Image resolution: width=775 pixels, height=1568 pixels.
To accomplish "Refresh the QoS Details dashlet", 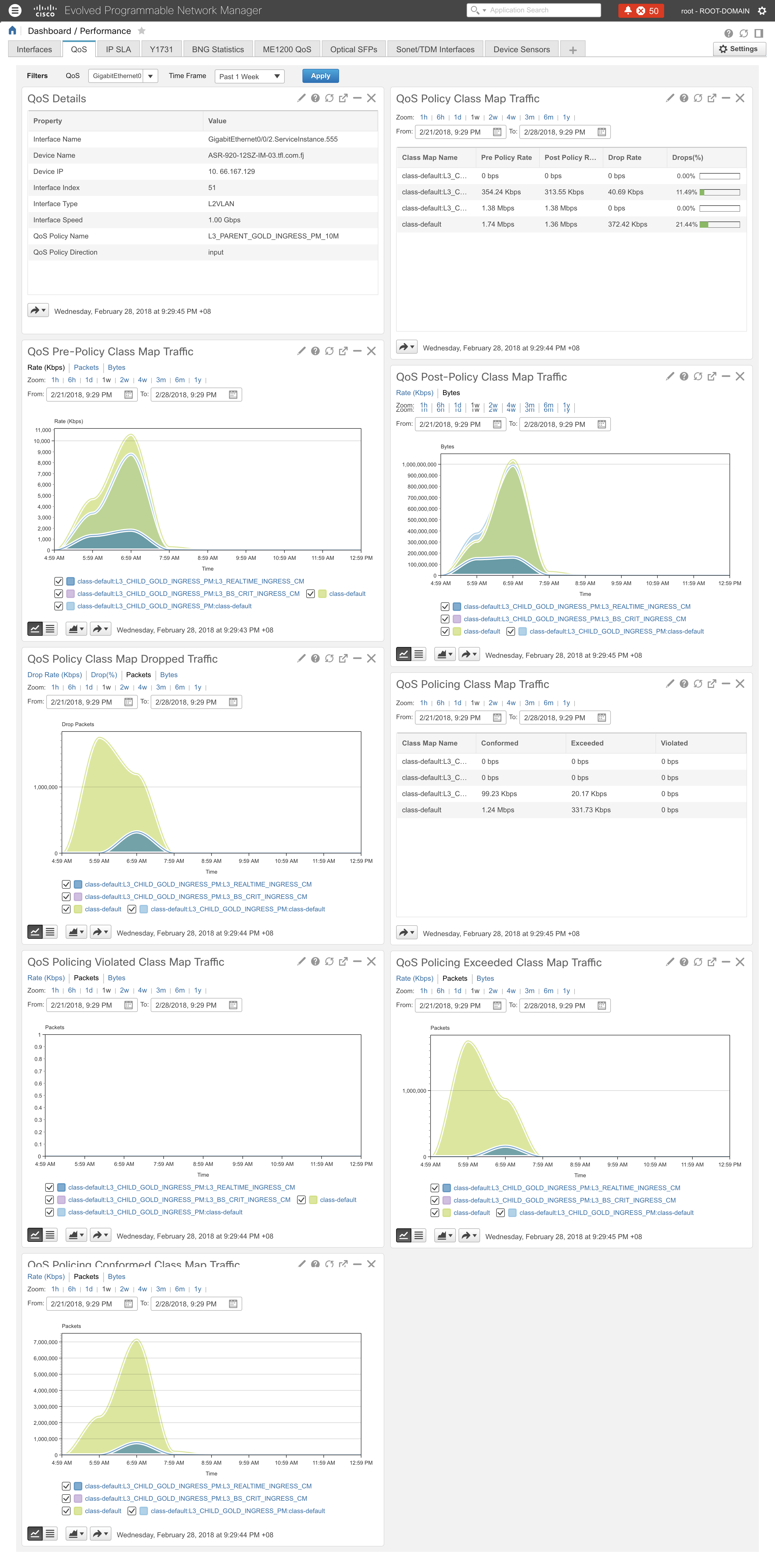I will [x=329, y=98].
